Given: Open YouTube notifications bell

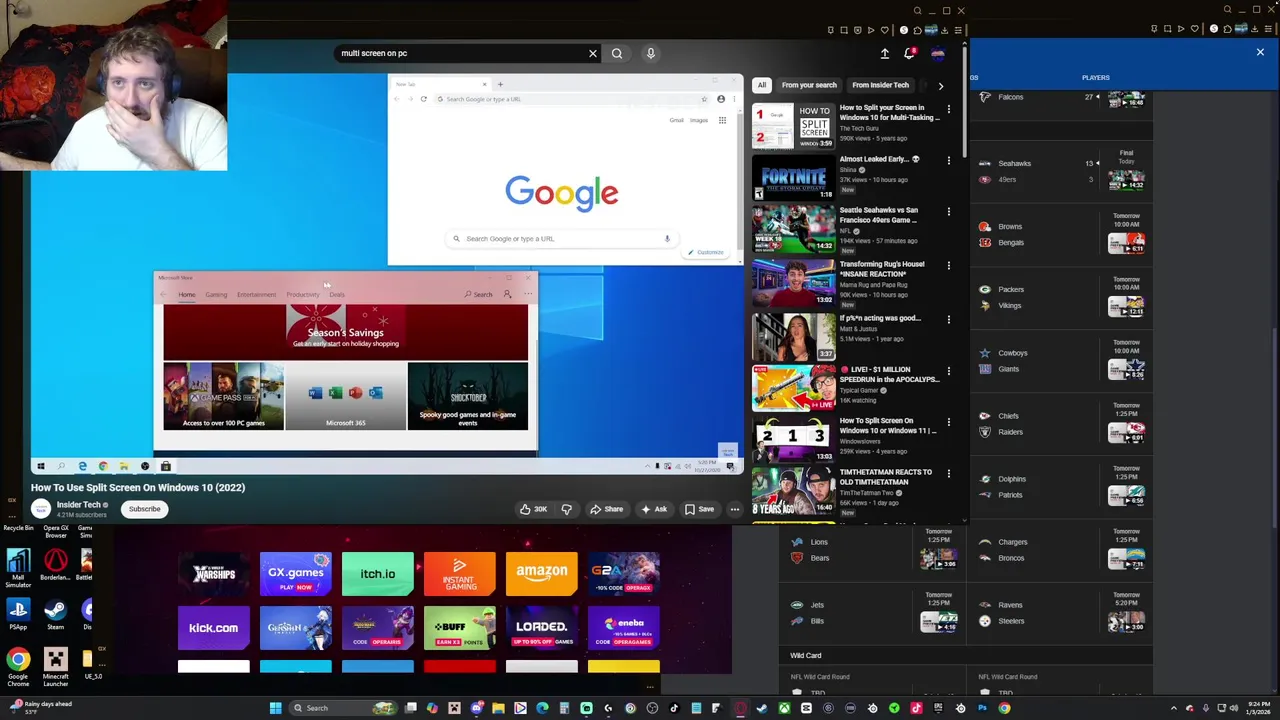Looking at the screenshot, I should 909,53.
